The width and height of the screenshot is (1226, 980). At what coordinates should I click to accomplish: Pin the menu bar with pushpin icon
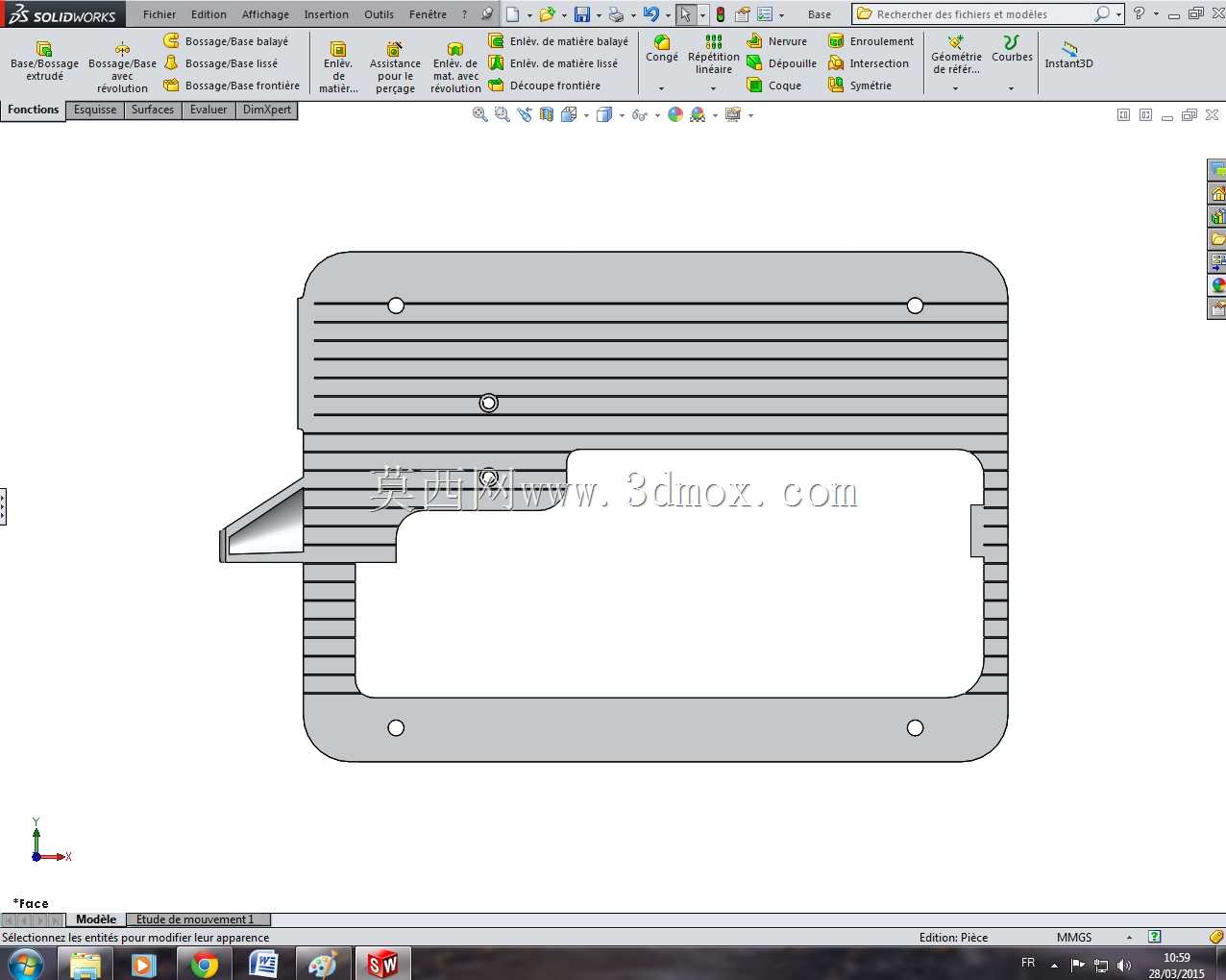(x=487, y=14)
